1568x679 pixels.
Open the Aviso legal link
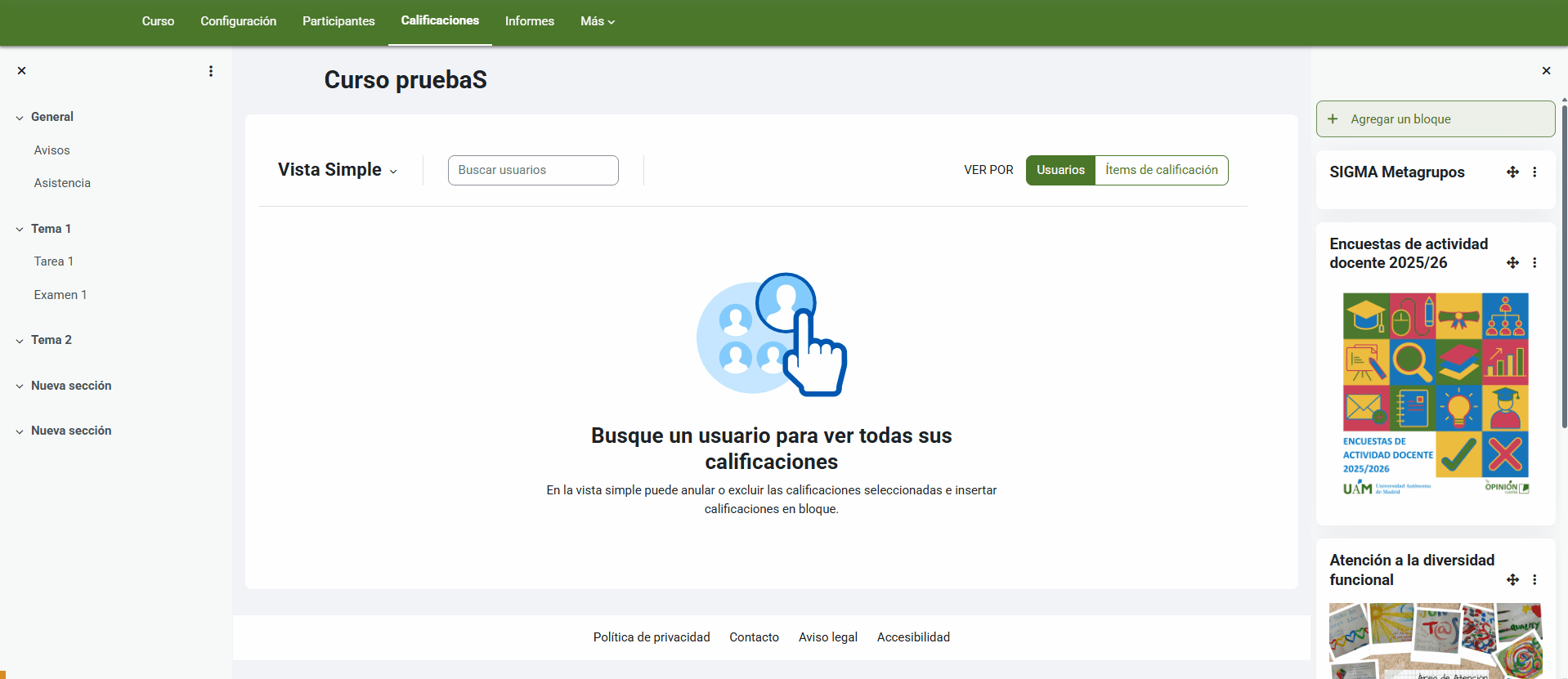(828, 637)
